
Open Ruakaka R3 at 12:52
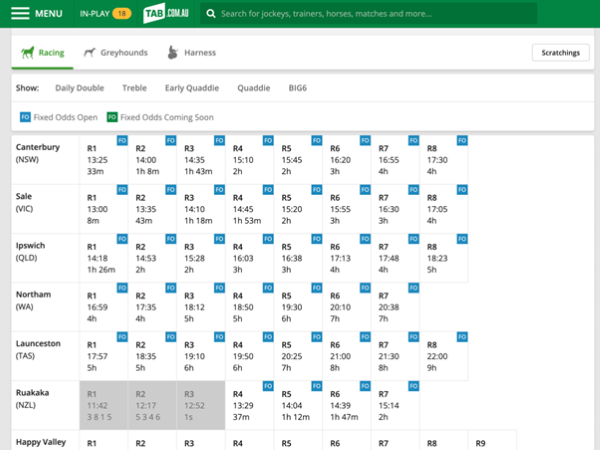tap(201, 405)
